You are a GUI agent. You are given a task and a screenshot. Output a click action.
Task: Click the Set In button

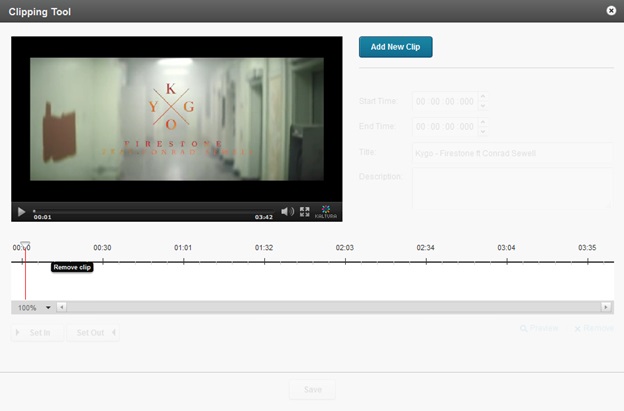click(x=37, y=333)
